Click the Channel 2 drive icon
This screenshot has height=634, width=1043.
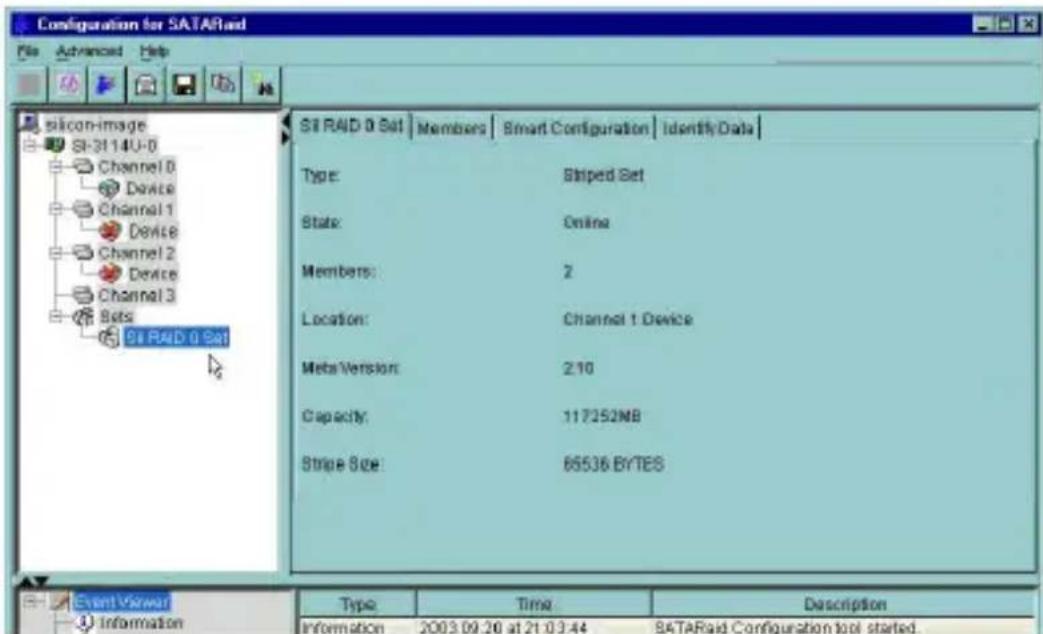coord(82,253)
